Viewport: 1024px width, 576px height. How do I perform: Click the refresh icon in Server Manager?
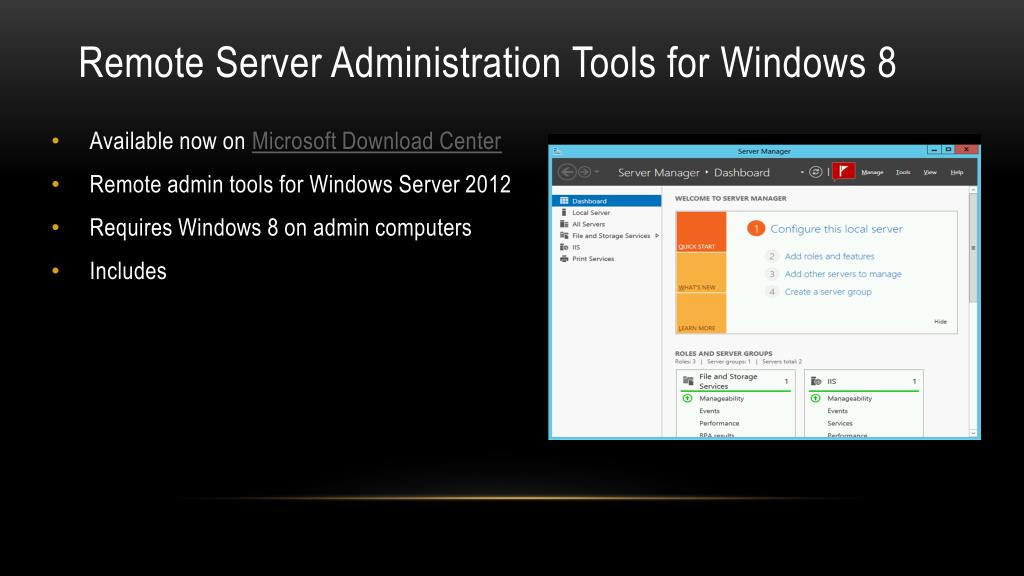(816, 172)
